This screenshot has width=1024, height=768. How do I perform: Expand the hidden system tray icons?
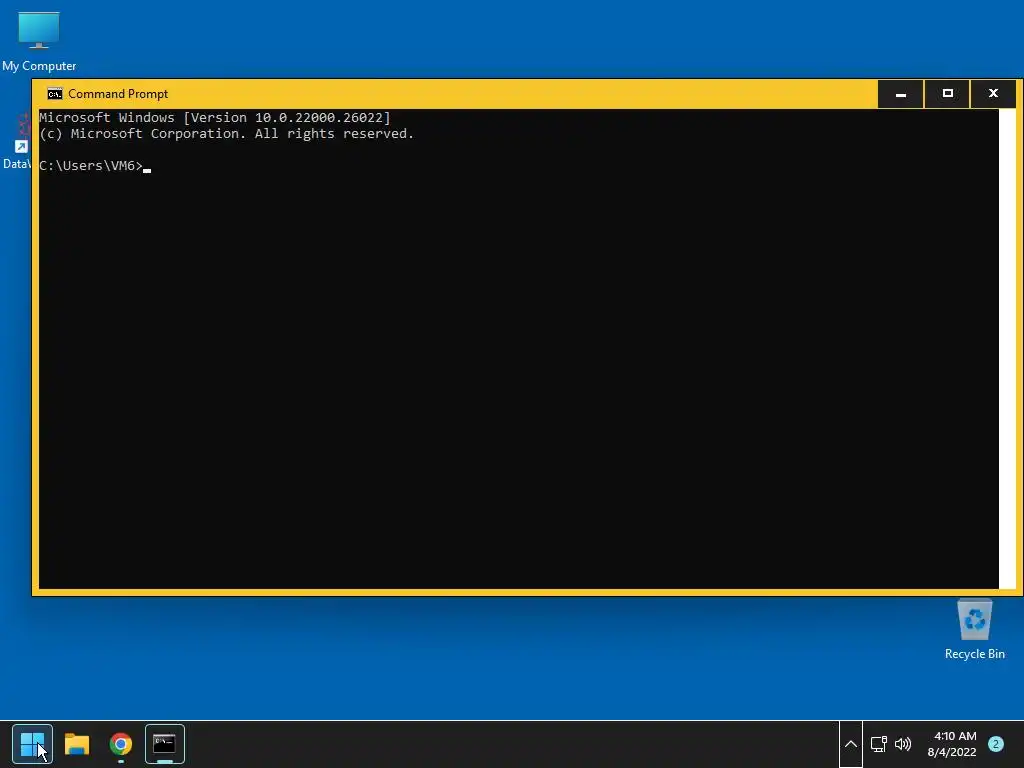pos(850,744)
